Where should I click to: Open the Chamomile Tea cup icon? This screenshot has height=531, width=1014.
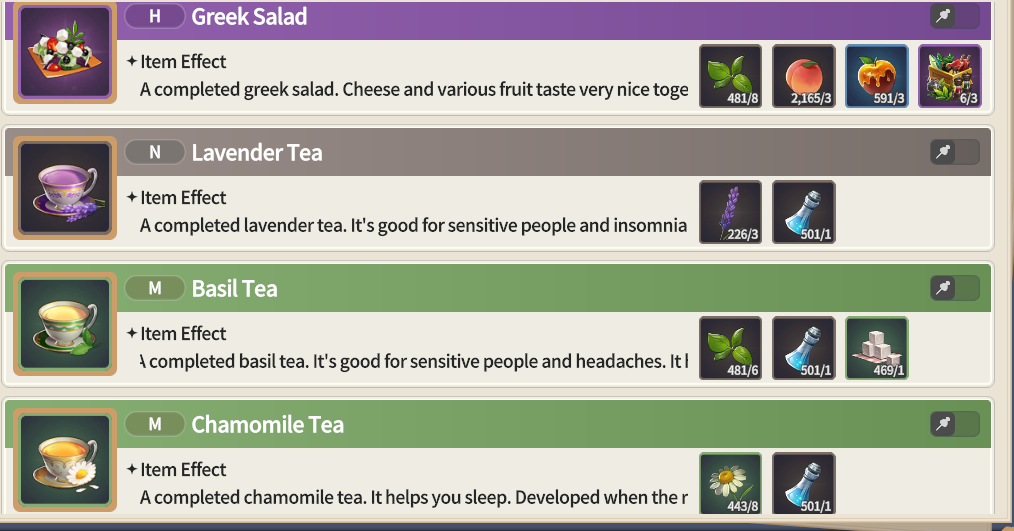tap(65, 460)
